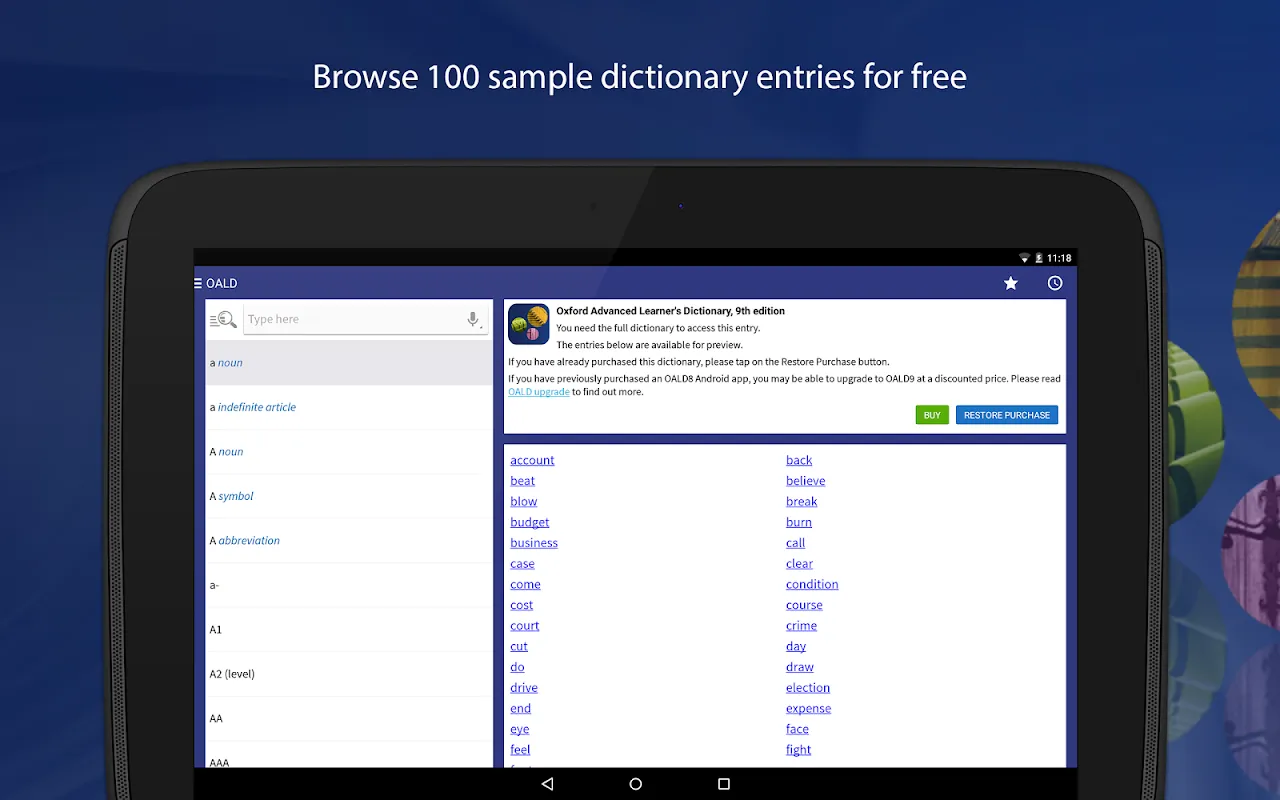This screenshot has width=1280, height=800.
Task: Click the green BUY button
Action: coord(932,415)
